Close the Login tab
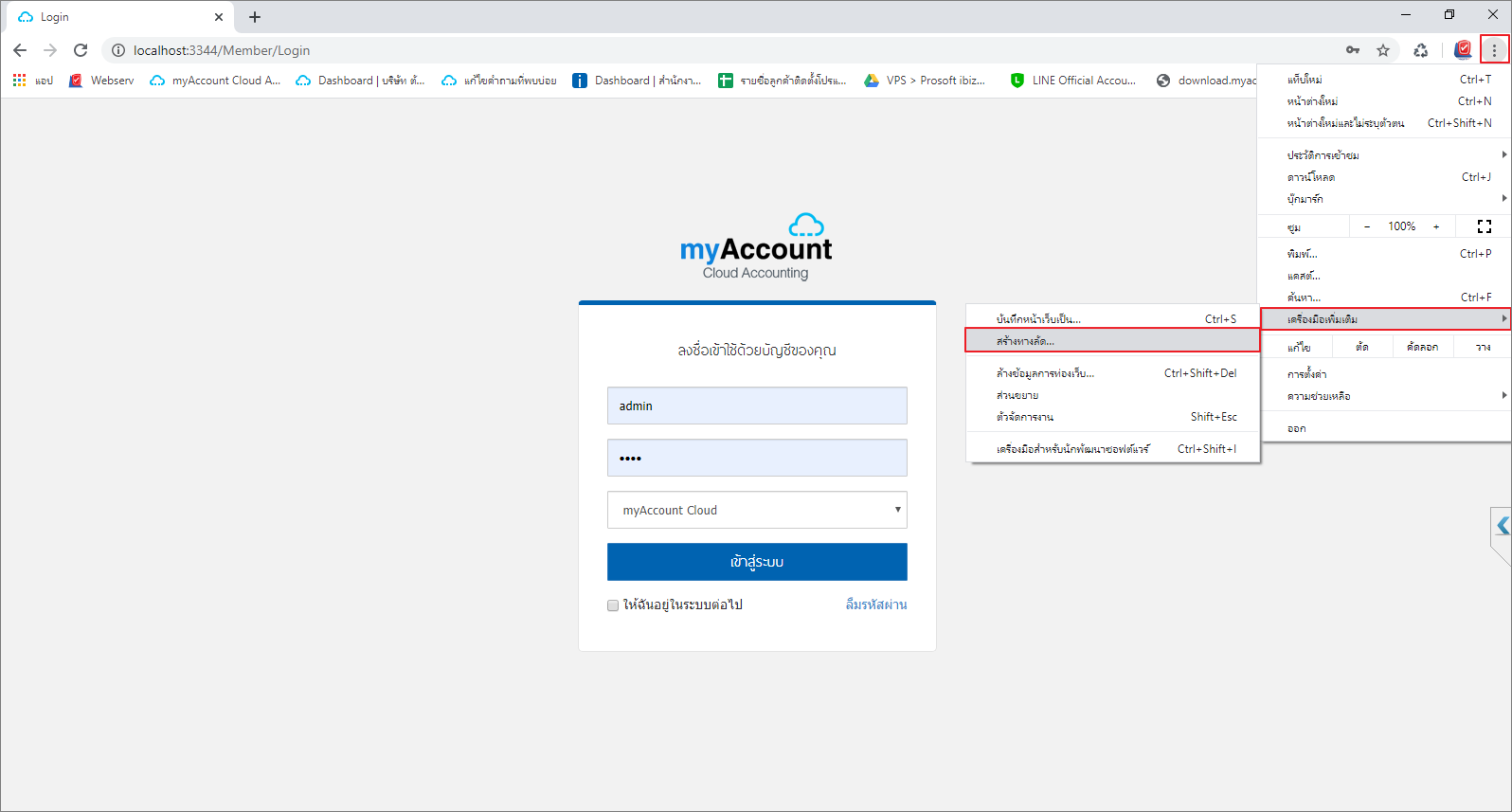The width and height of the screenshot is (1512, 812). tap(219, 17)
